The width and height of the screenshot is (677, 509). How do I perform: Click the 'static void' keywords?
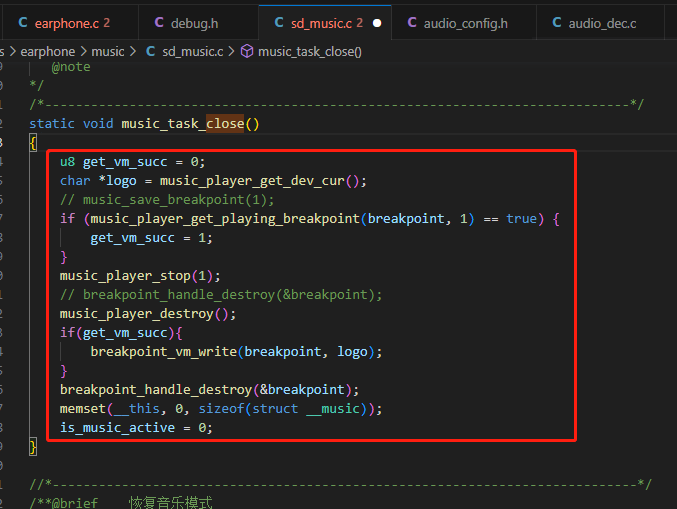71,124
